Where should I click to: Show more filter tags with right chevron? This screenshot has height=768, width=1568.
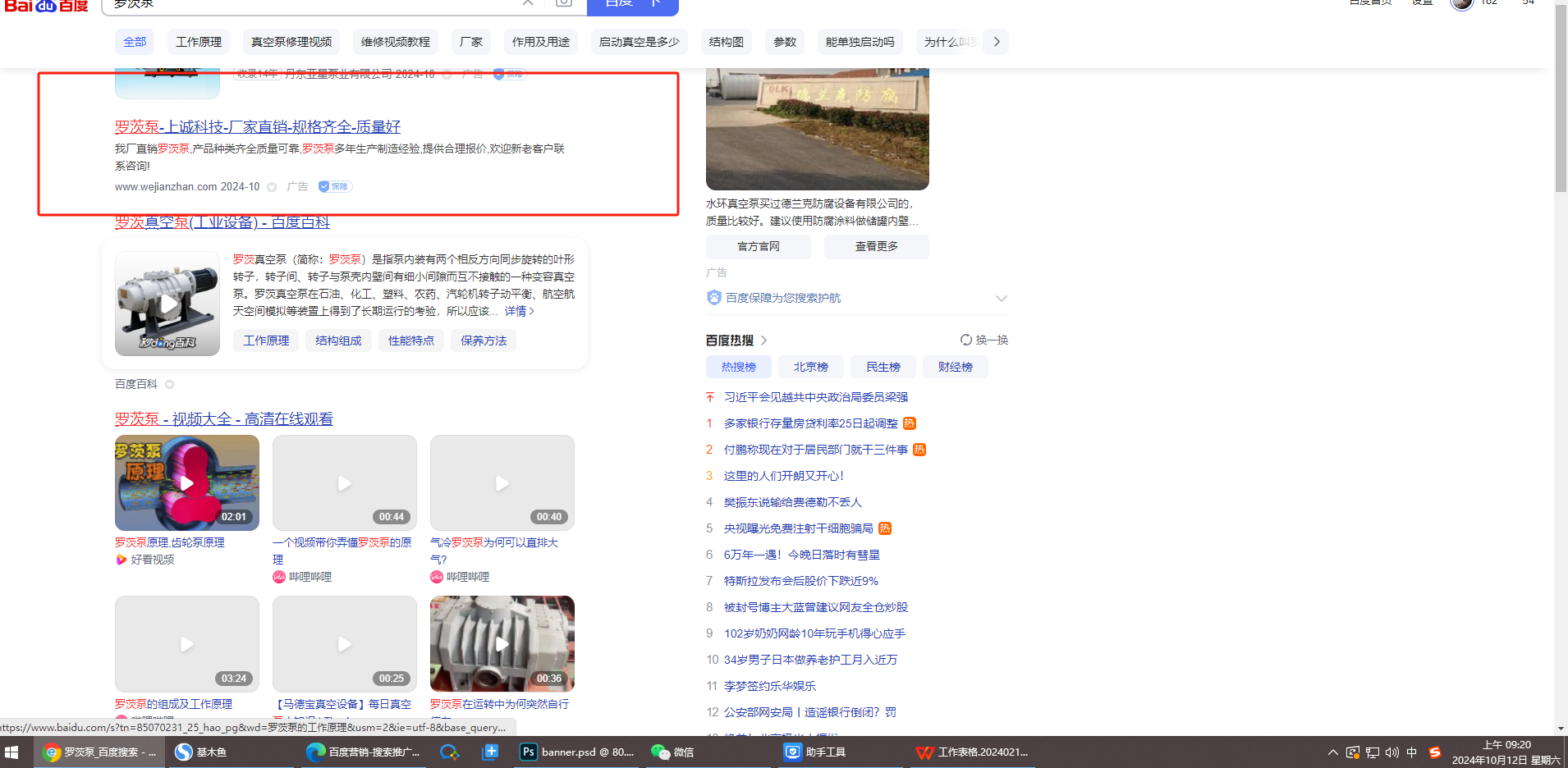997,42
